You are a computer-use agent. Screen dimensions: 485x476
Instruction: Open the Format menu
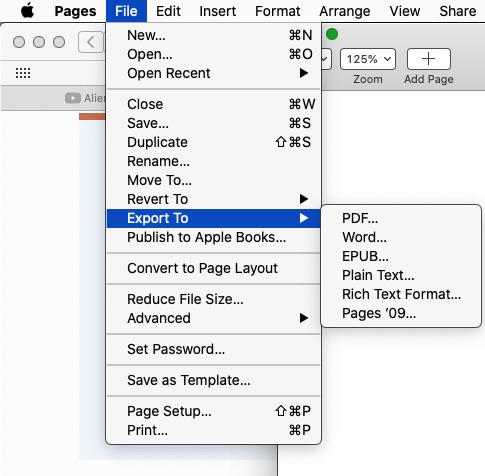pos(278,11)
